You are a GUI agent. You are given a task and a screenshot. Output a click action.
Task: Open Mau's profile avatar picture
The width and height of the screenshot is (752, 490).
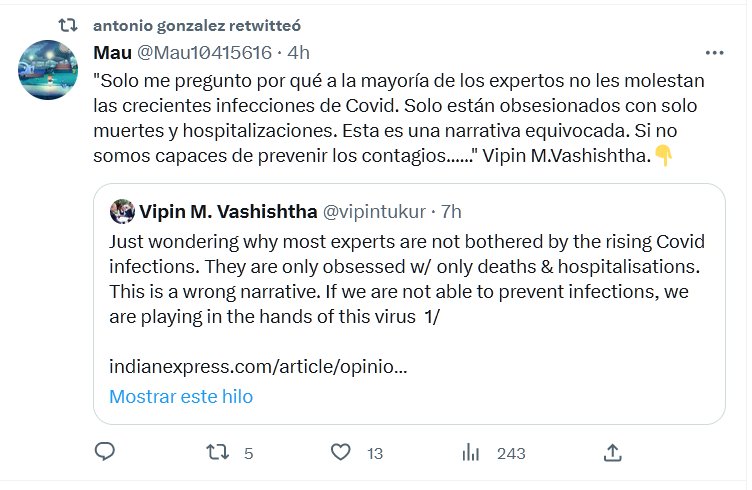[50, 70]
